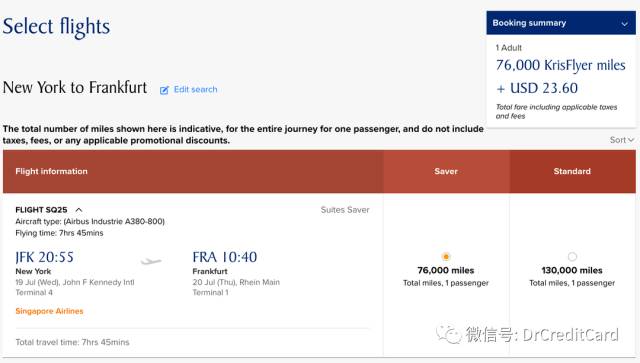Viewport: 640px width, 363px height.
Task: Click the FLIGHT SQ25 label
Action: click(41, 210)
